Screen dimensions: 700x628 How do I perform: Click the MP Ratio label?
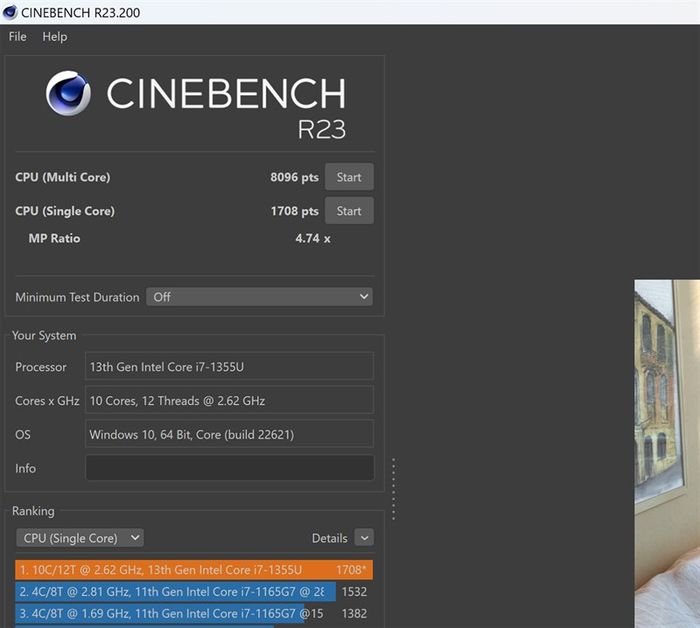[x=54, y=238]
